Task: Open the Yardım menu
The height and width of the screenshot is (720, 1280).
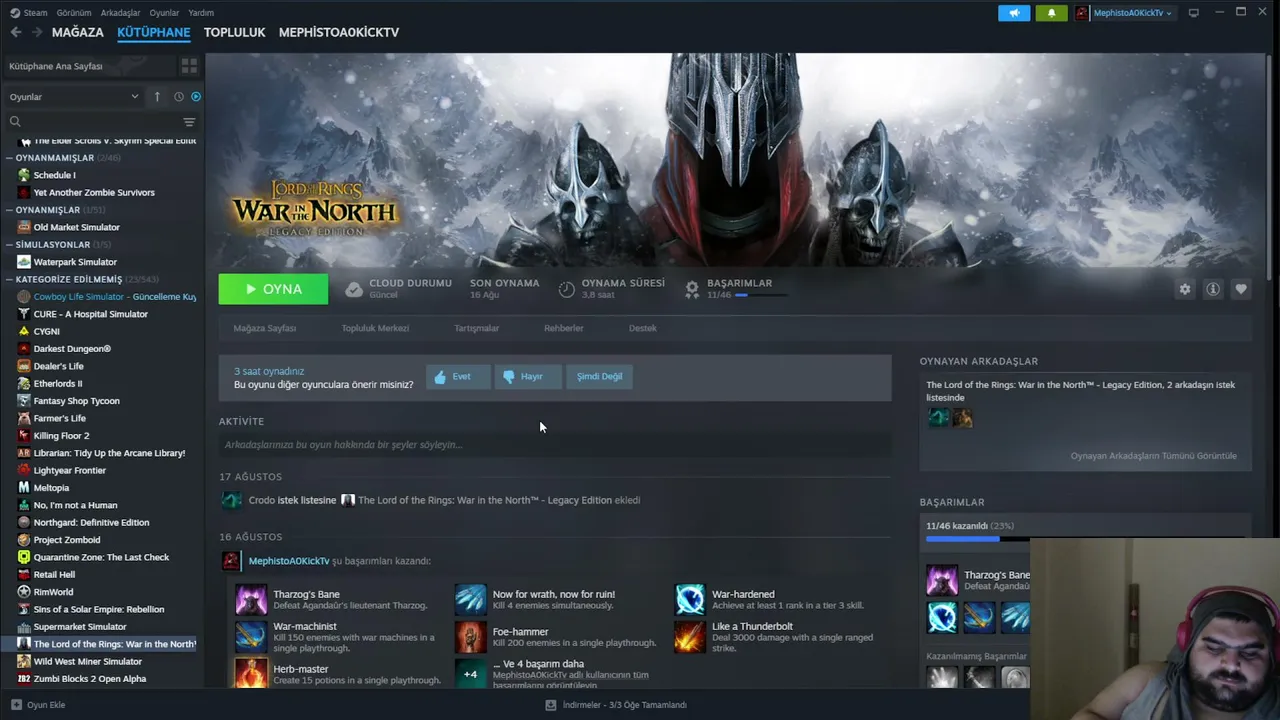Action: pyautogui.click(x=201, y=13)
